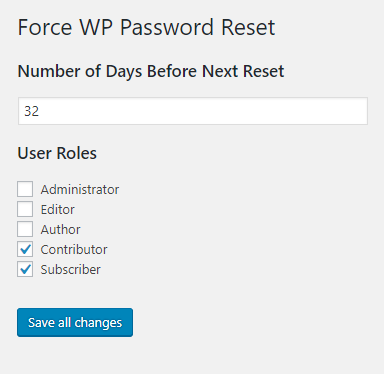Click the Number of Days Before Next Reset heading

151,72
